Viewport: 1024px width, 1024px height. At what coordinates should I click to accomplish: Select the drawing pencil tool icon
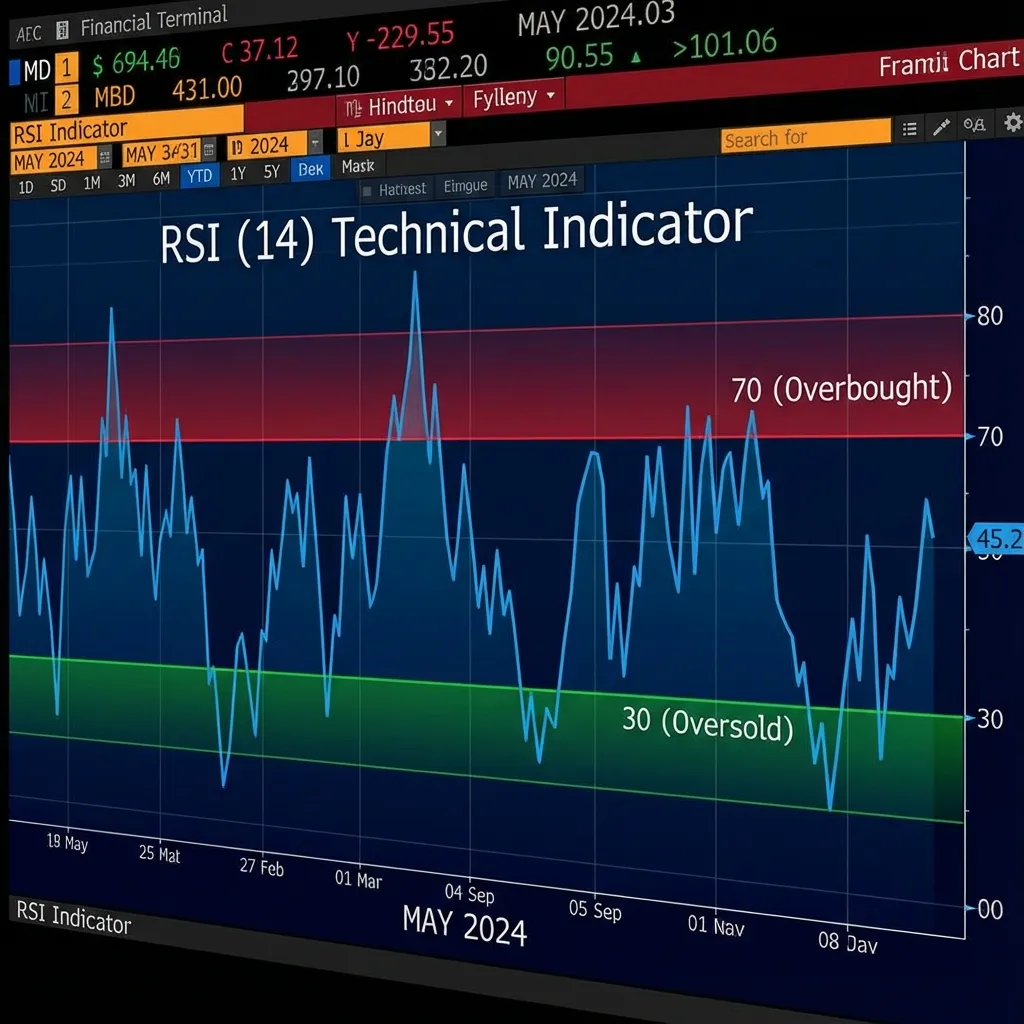(942, 127)
